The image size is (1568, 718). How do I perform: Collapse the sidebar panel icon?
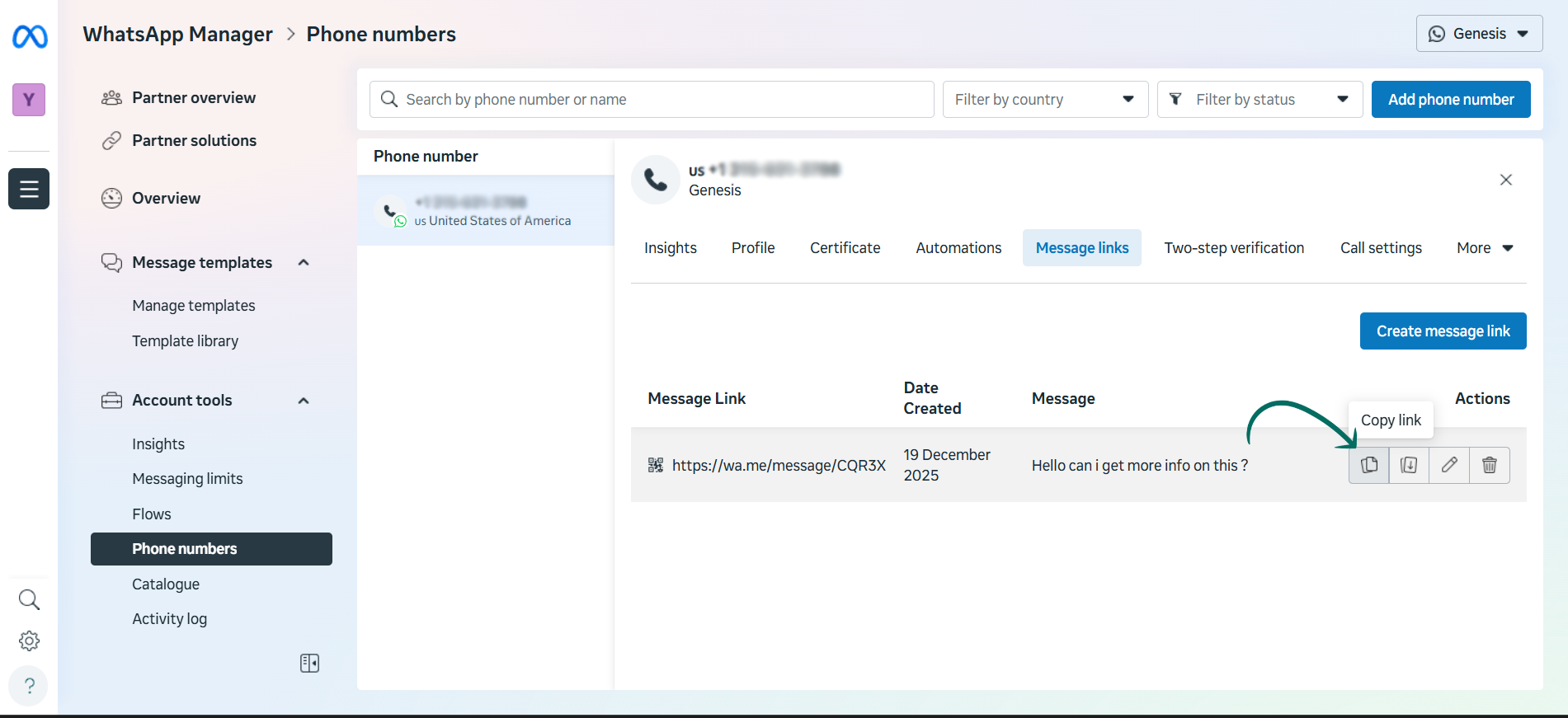(309, 663)
